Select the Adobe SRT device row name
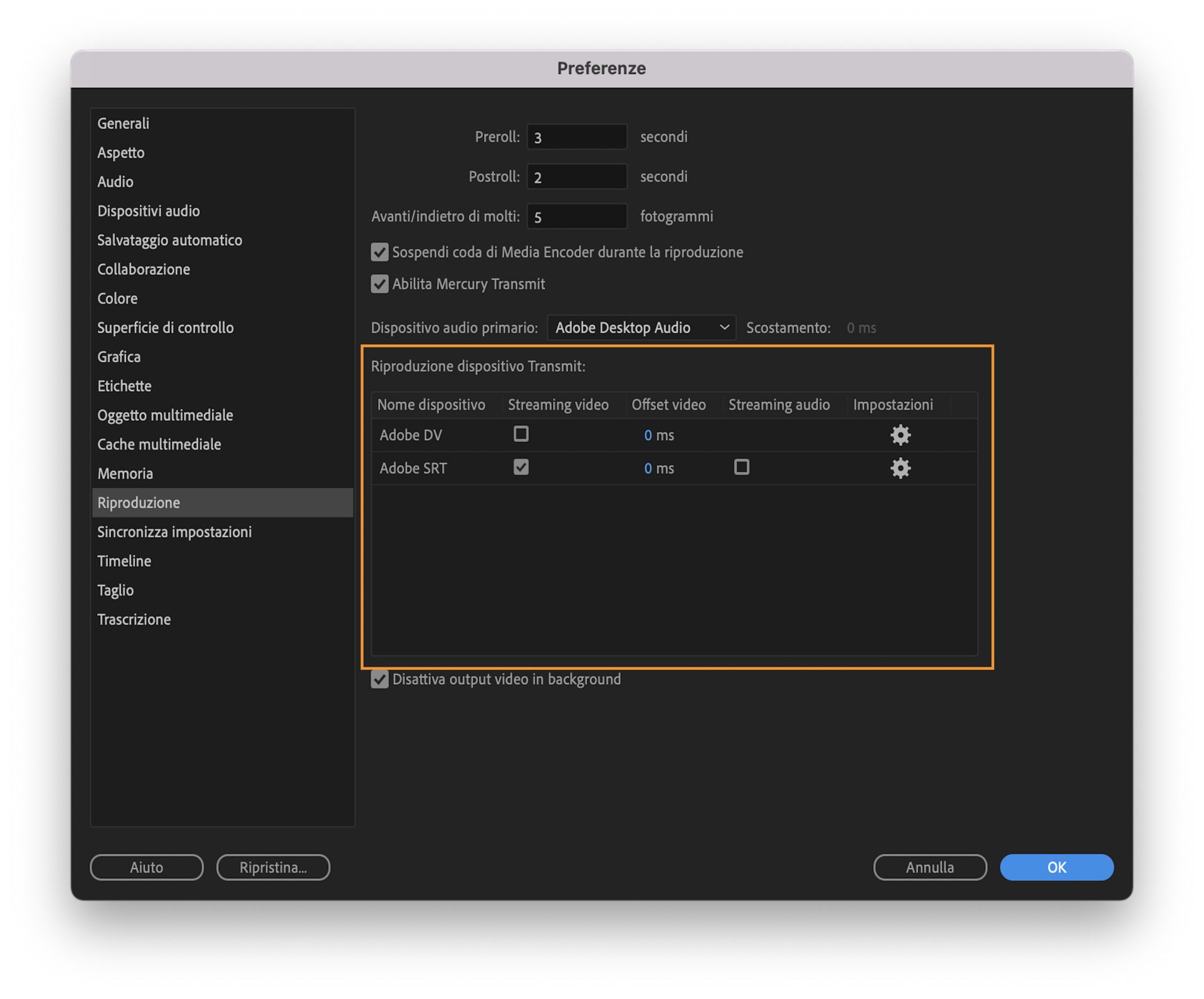Screen dimensions: 1204x999 (413, 468)
